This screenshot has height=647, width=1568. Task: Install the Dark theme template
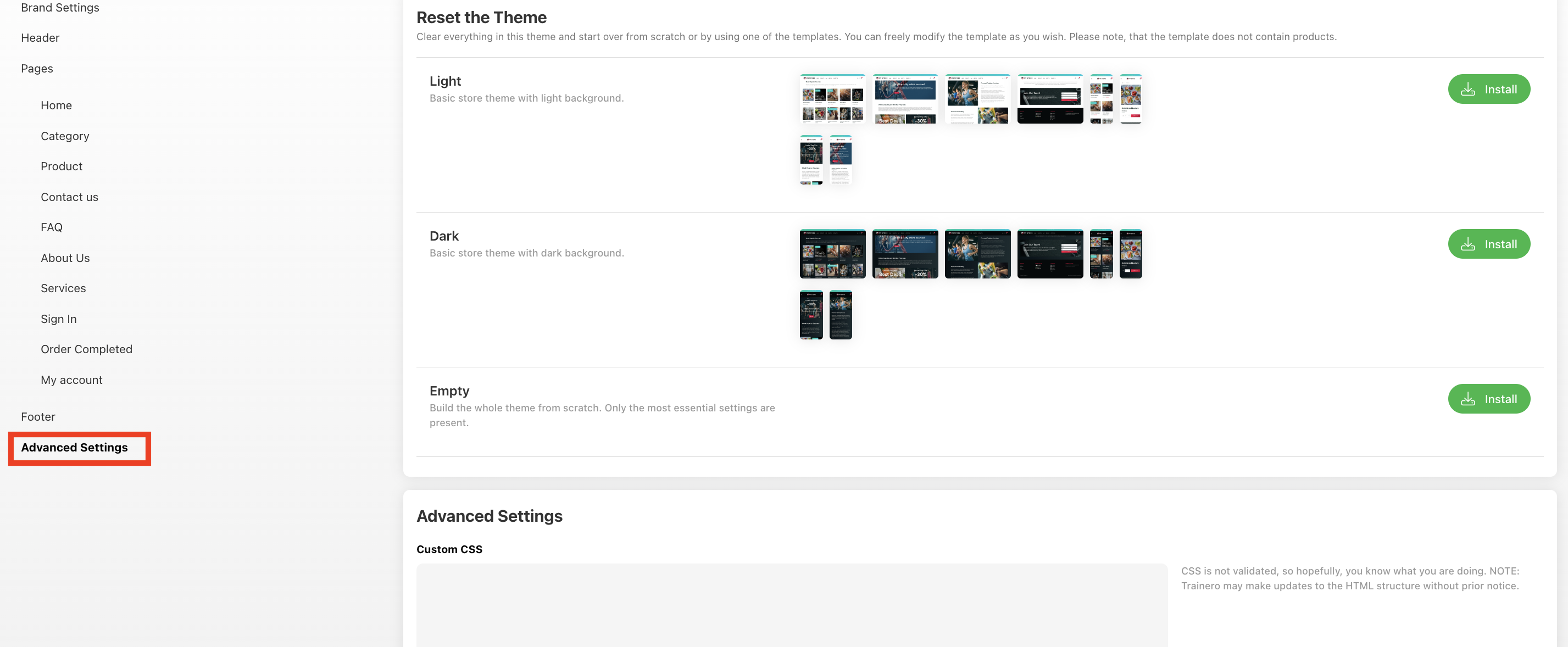[1488, 244]
